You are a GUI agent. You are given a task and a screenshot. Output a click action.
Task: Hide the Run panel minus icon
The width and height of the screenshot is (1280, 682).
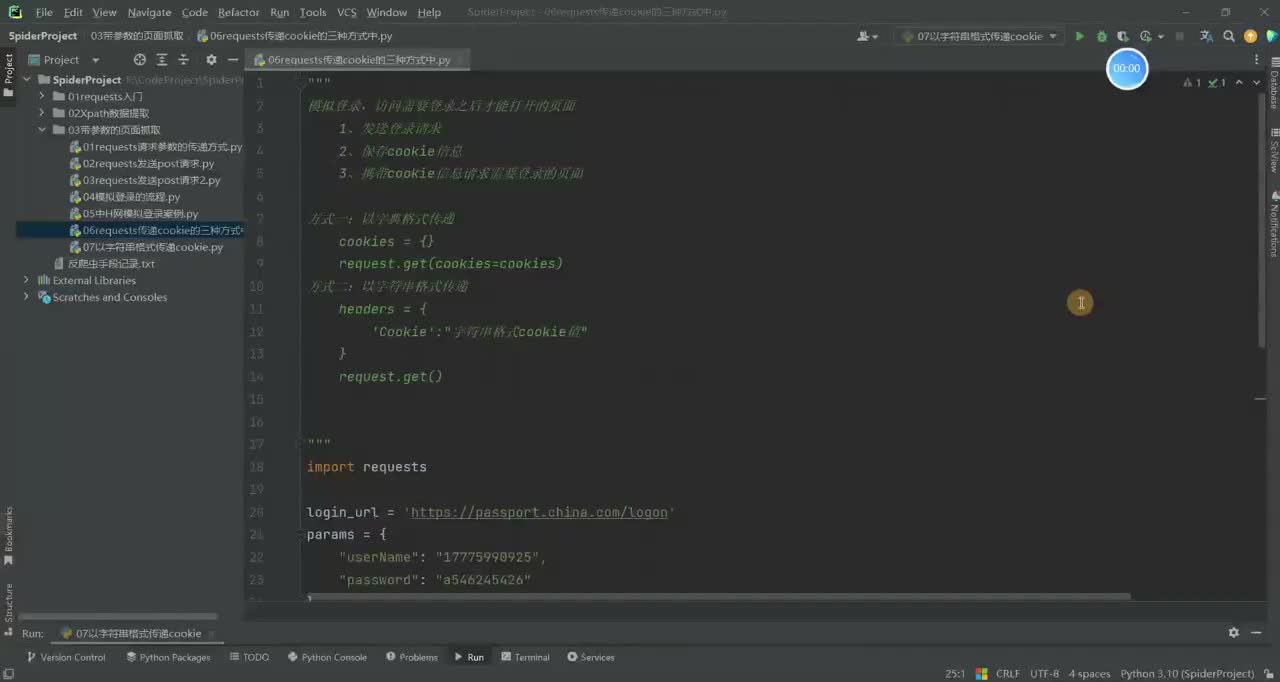click(1256, 633)
